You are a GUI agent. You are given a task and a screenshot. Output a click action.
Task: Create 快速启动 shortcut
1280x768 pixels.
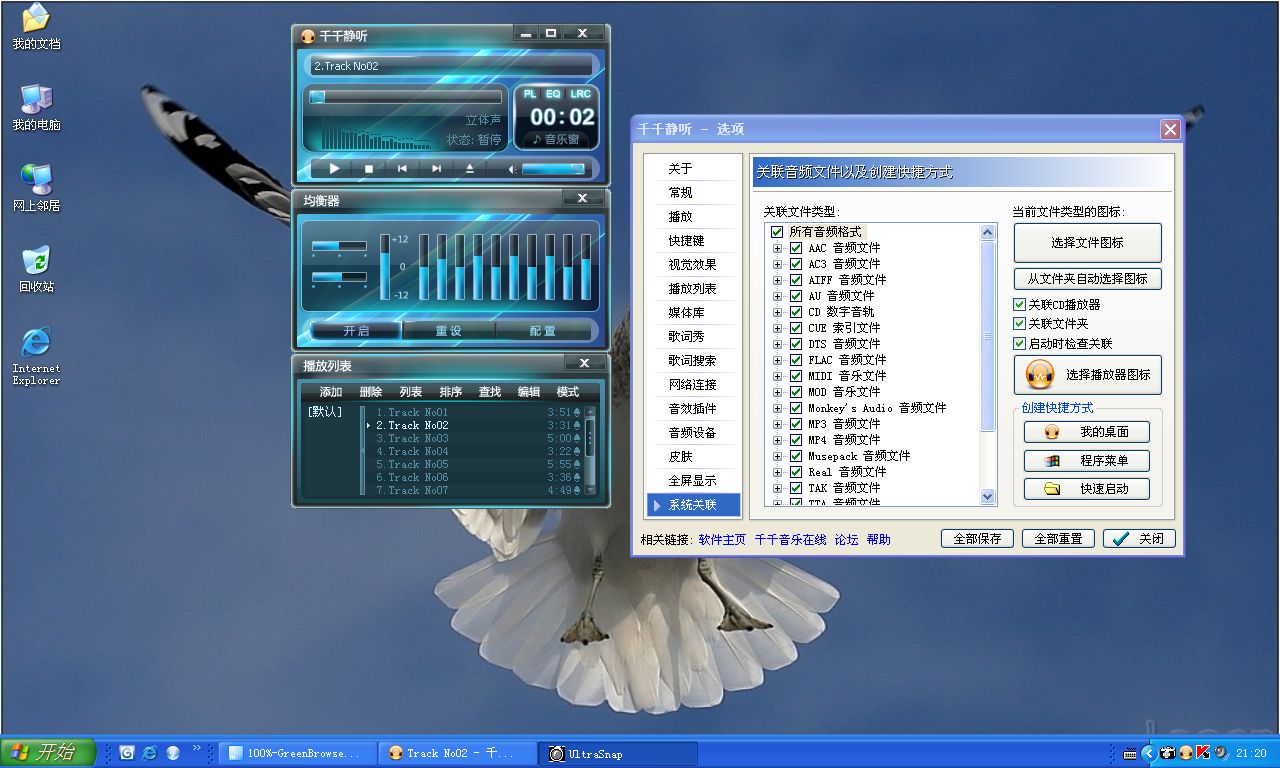[x=1087, y=489]
